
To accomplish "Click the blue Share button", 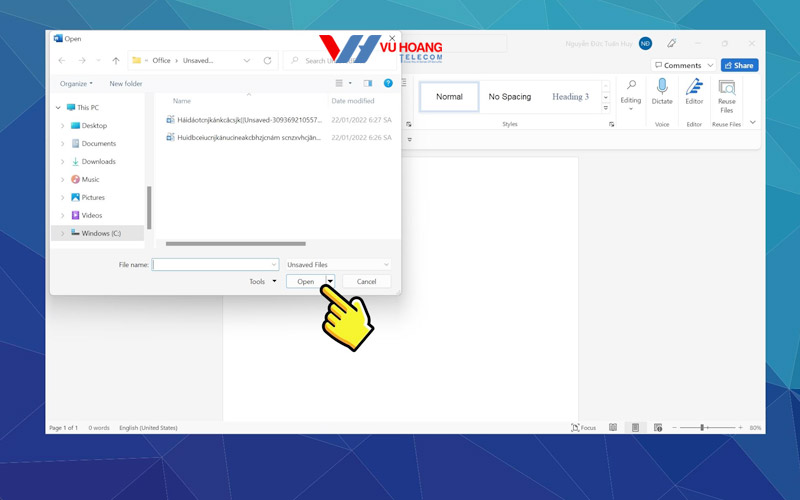I will coord(739,65).
